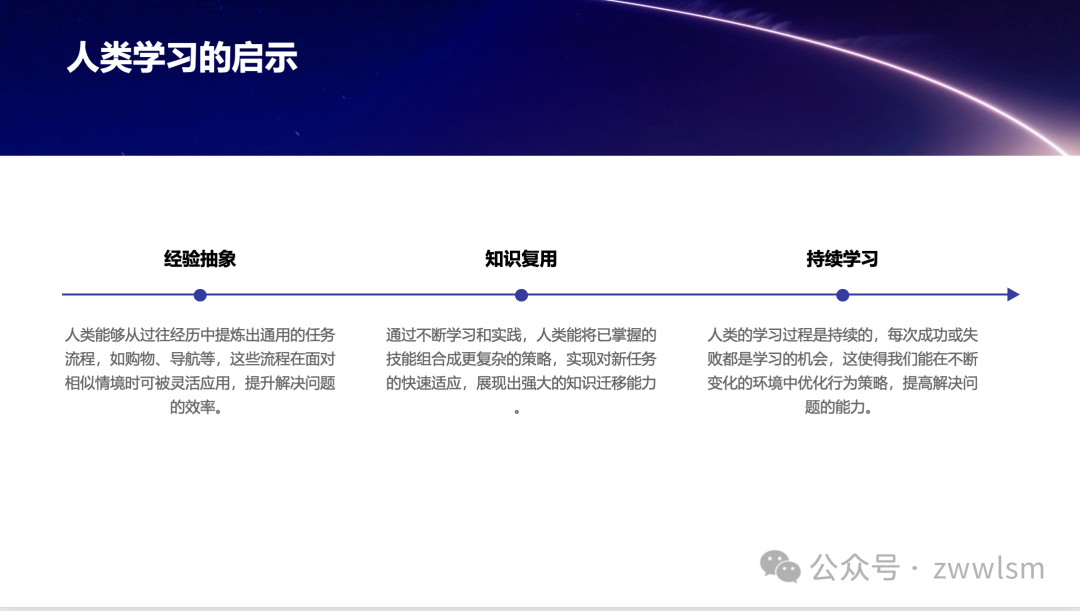This screenshot has width=1080, height=611.
Task: Click the arrowhead ending the timeline
Action: point(1012,295)
